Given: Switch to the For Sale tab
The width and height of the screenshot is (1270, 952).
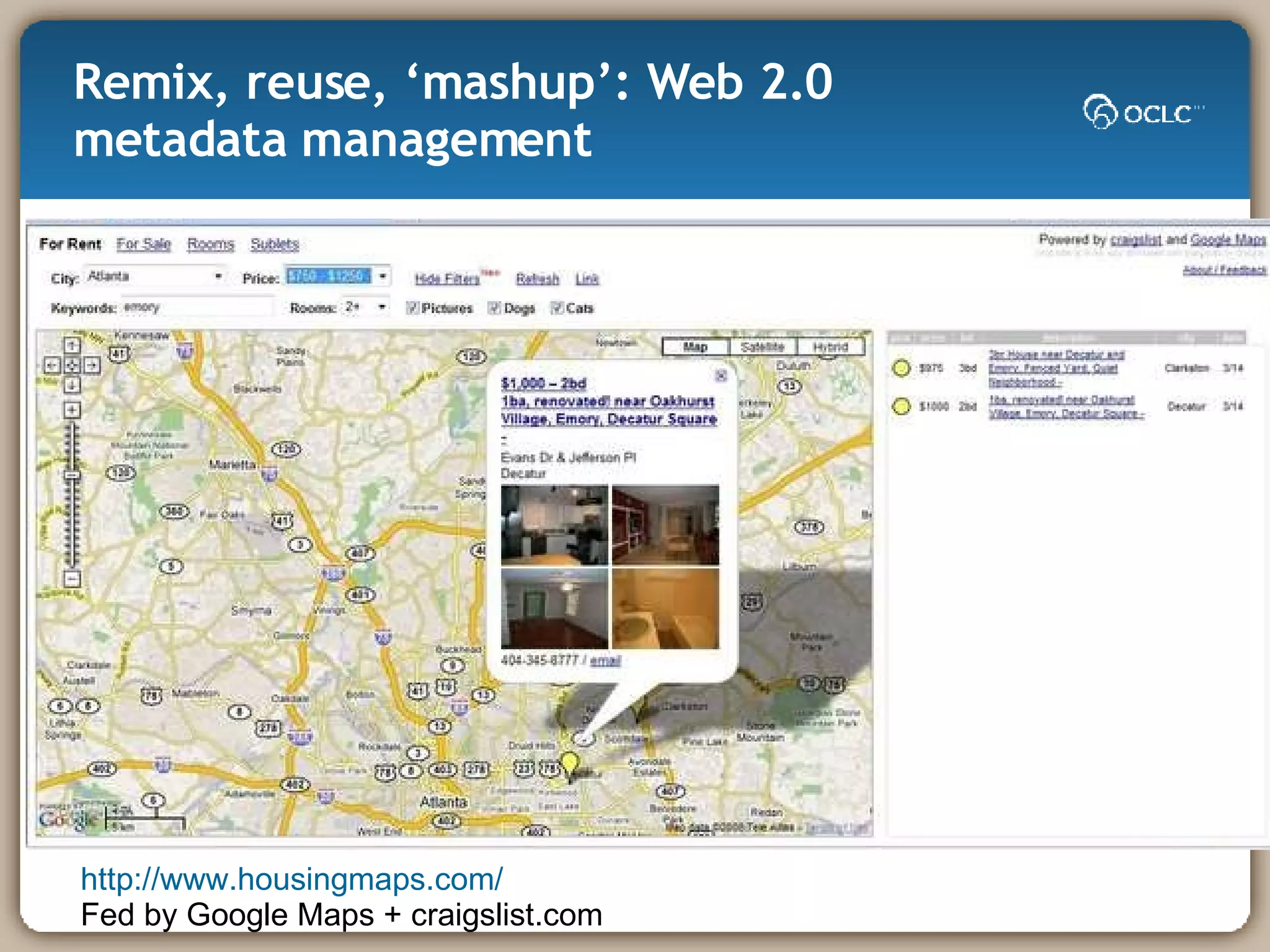Looking at the screenshot, I should tap(144, 244).
